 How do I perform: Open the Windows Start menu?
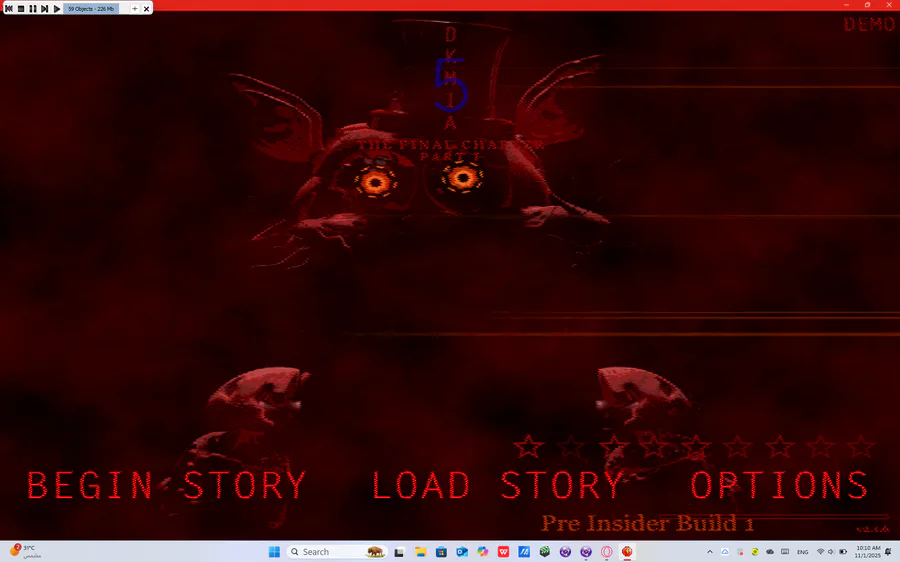274,552
